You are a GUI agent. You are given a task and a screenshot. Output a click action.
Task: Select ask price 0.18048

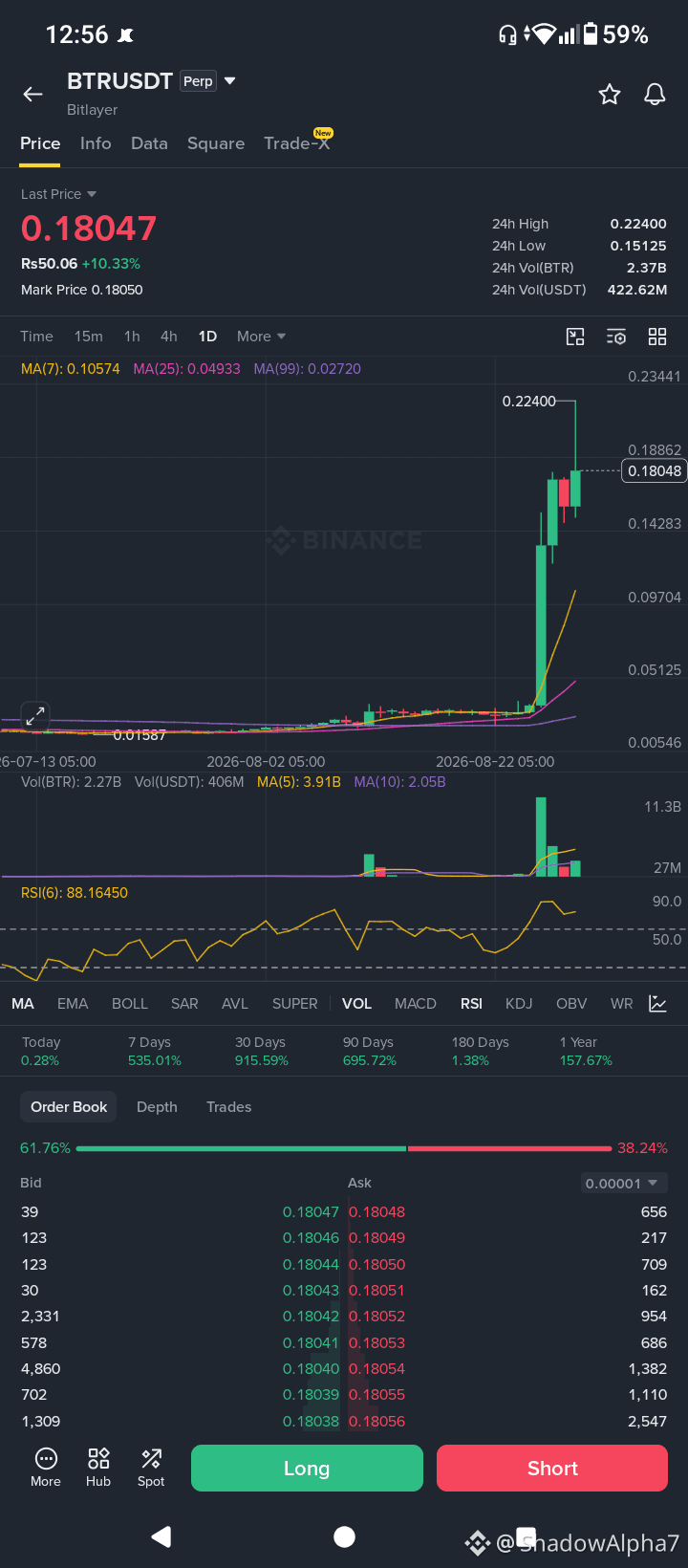click(376, 1212)
